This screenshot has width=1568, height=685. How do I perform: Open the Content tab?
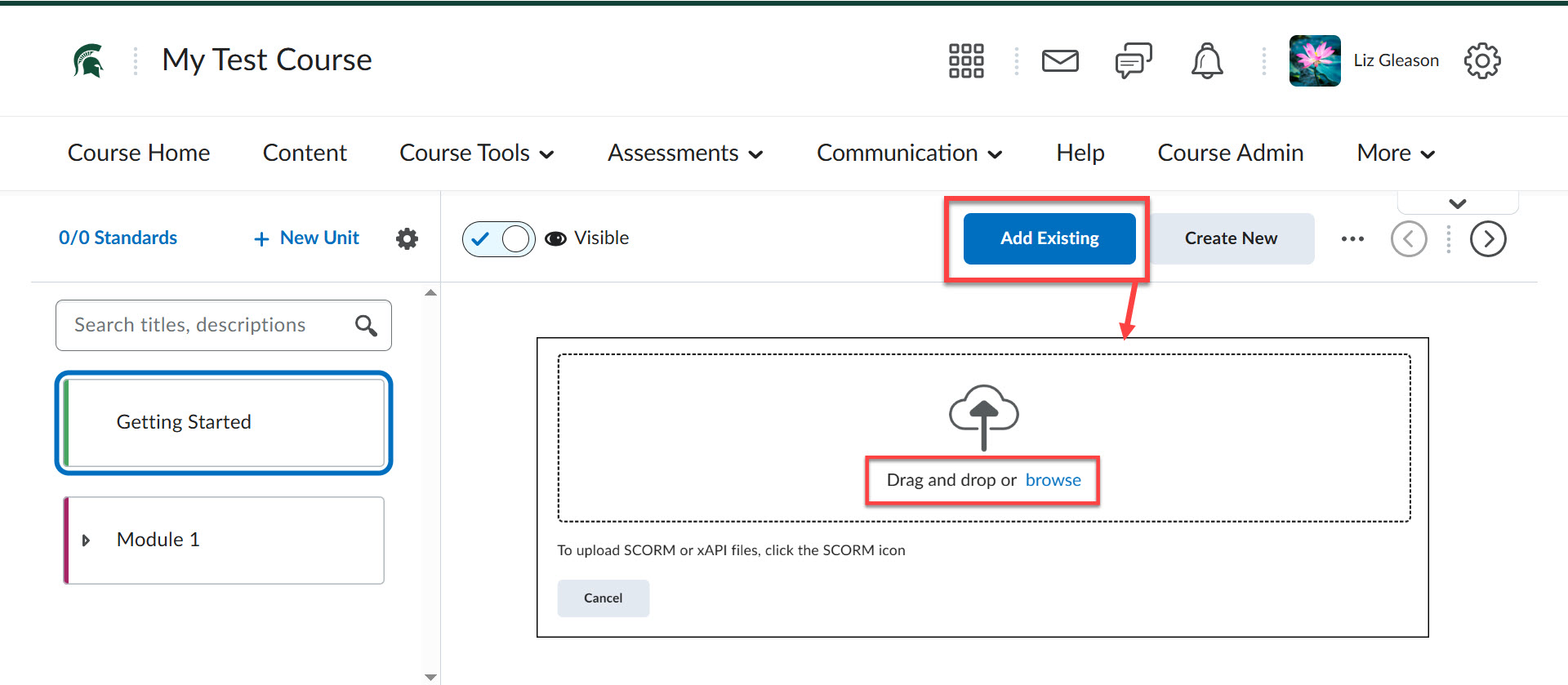(305, 153)
